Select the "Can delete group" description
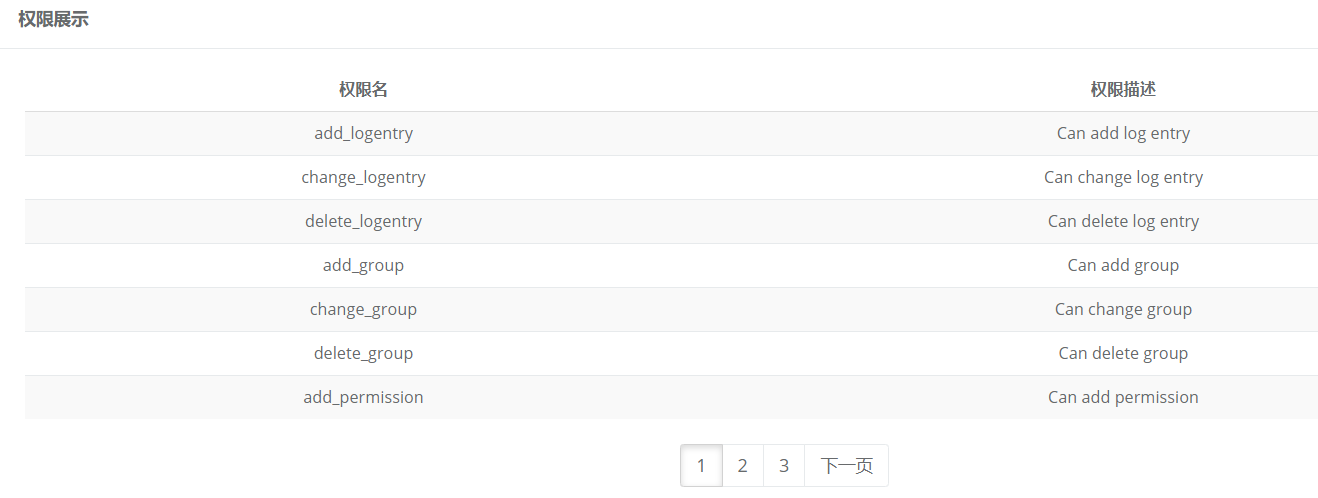The image size is (1318, 498). [x=1123, y=353]
